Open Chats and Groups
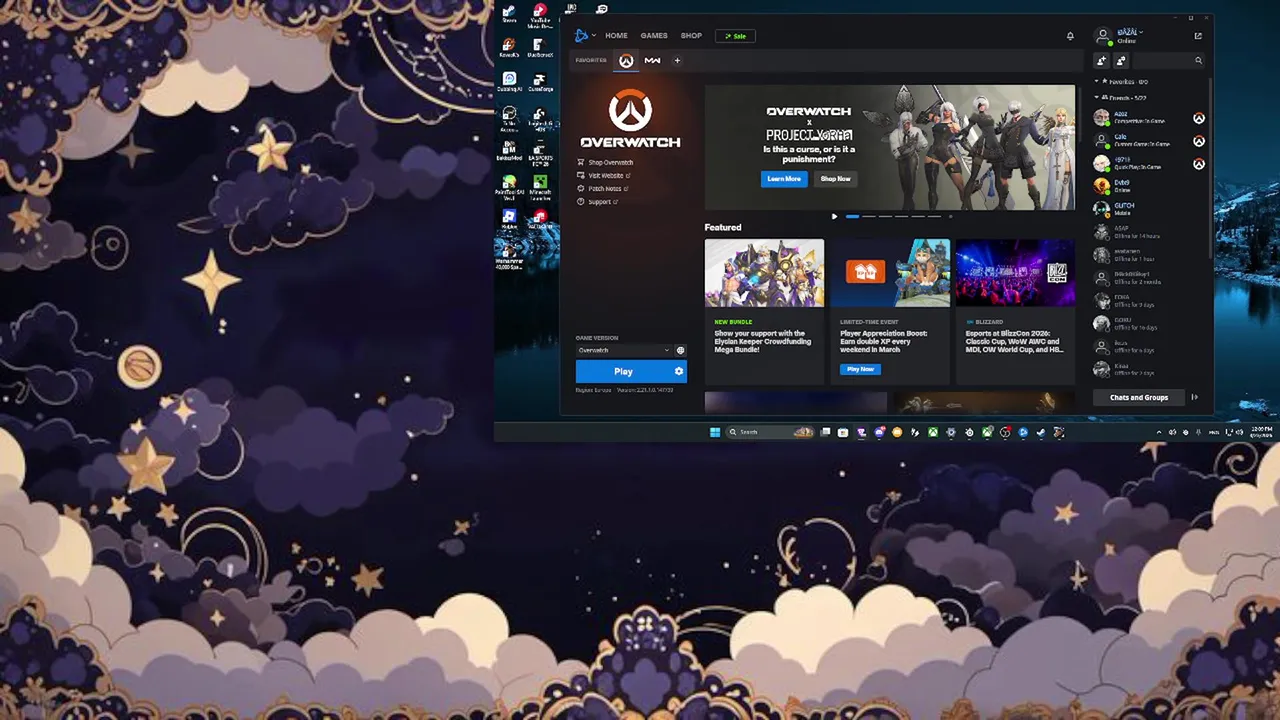Image resolution: width=1280 pixels, height=720 pixels. (x=1138, y=397)
